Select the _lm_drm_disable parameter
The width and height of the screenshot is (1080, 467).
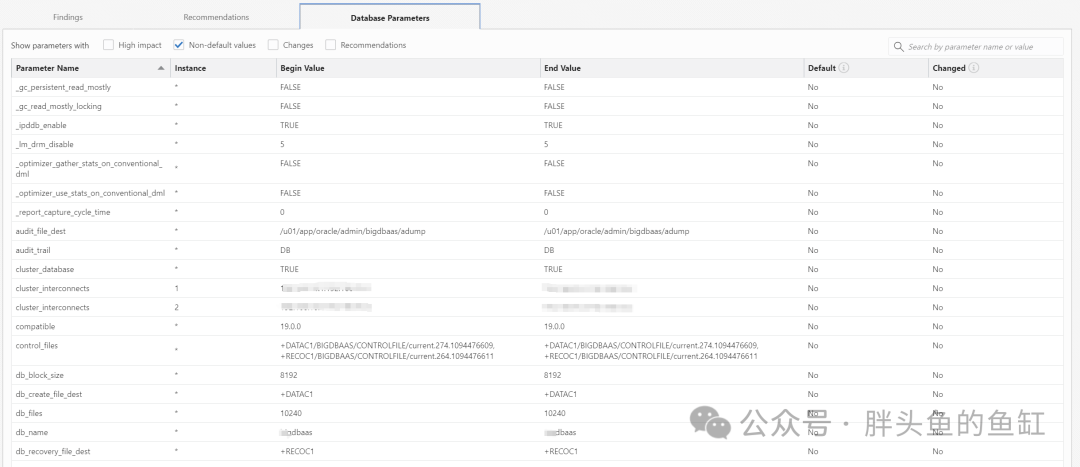click(x=45, y=144)
